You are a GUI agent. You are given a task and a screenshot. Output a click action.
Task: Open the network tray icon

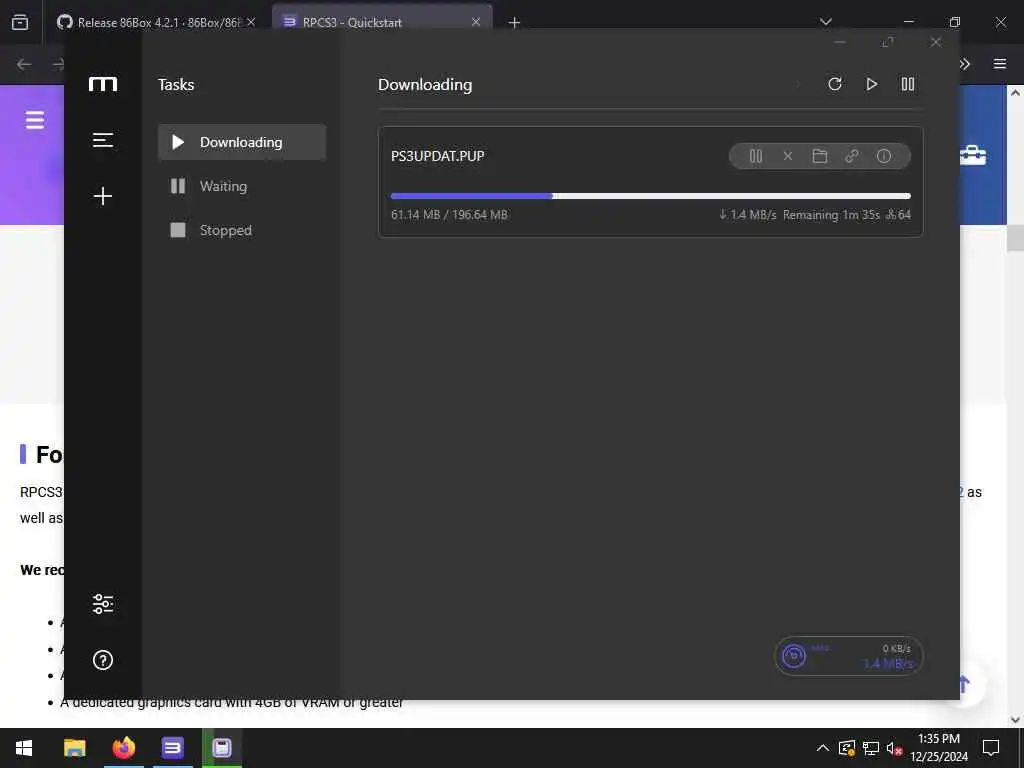point(871,748)
